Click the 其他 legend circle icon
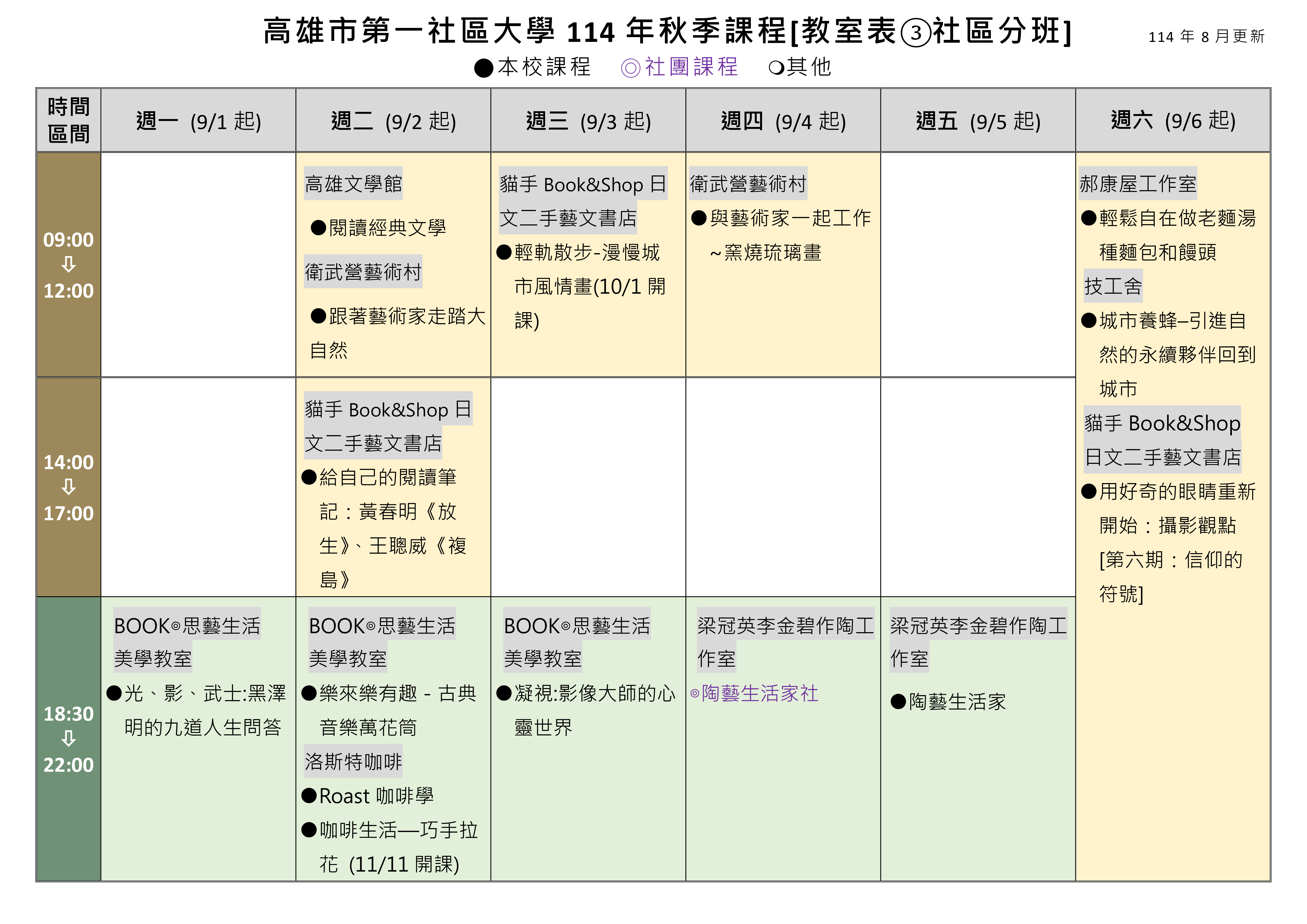 pos(776,68)
